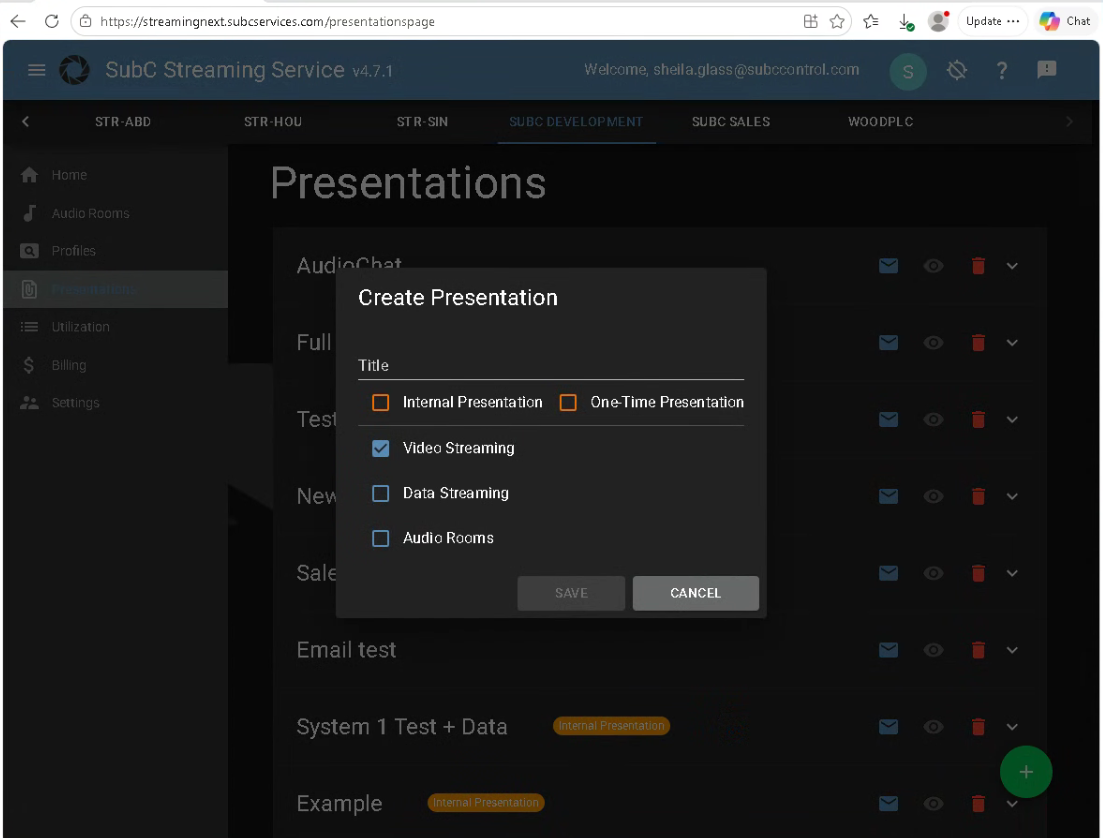
Task: Click the green plus add presentation button
Action: tap(1026, 772)
